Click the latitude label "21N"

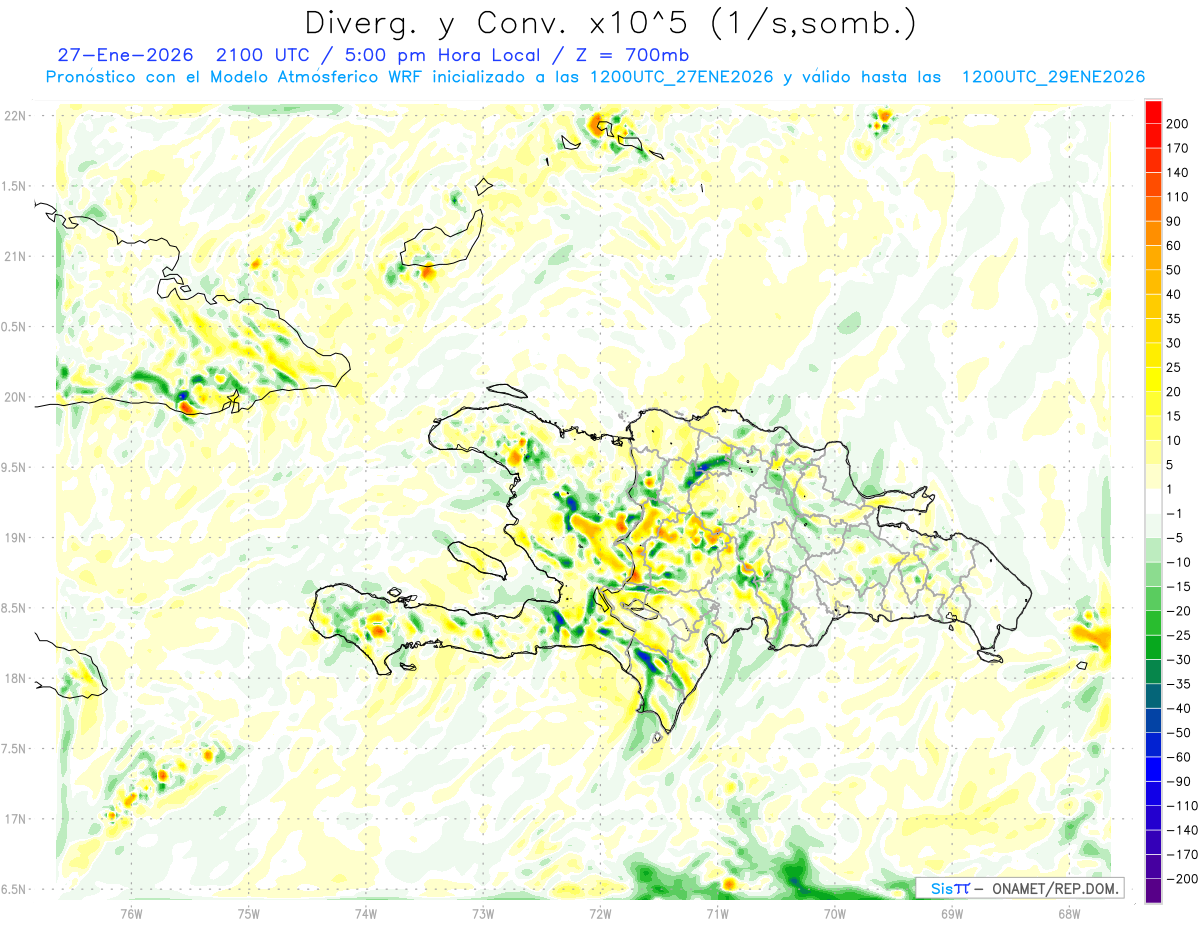point(15,256)
